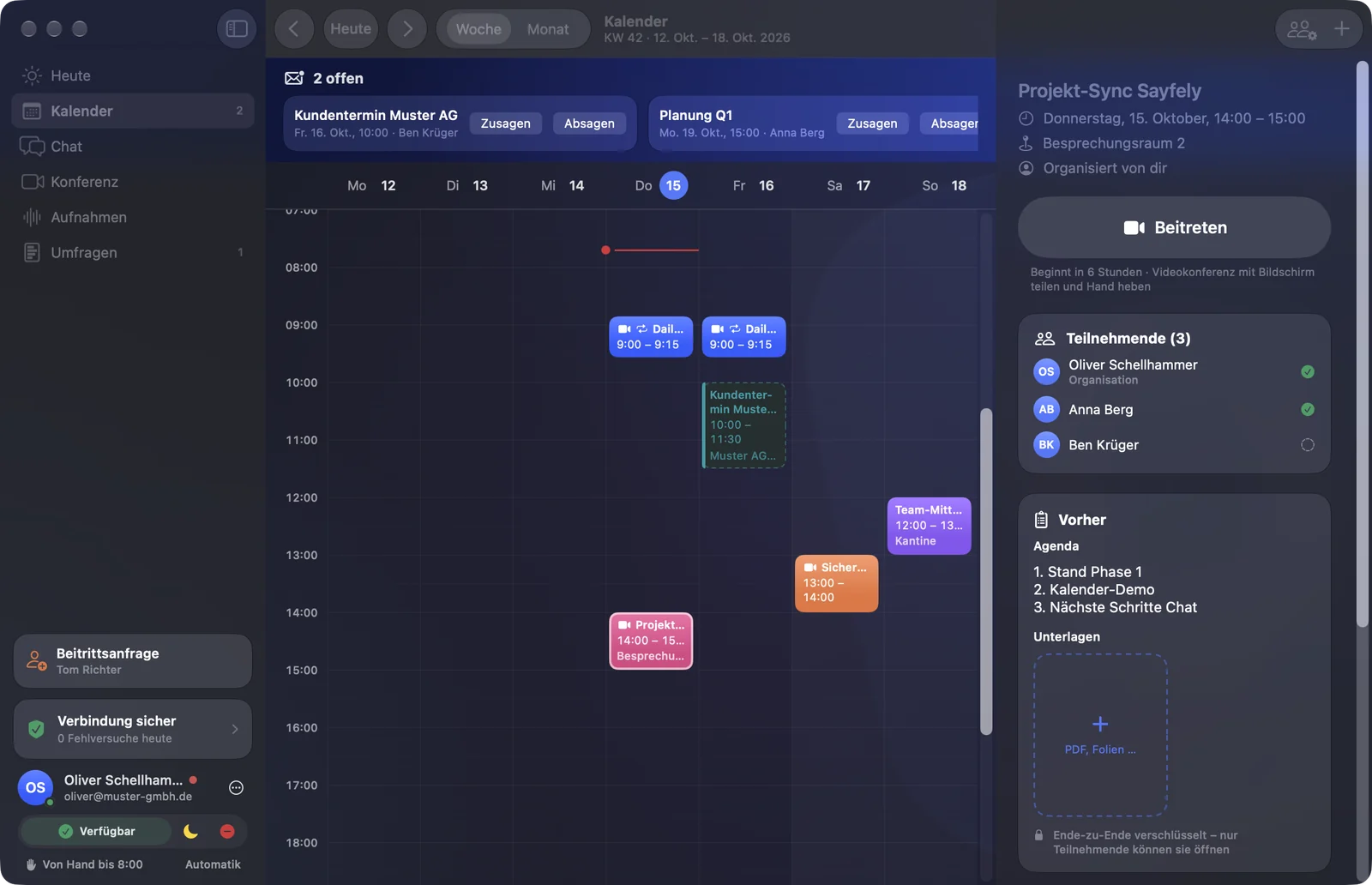Click the calendar grid vertical scrollbar

coord(986,571)
